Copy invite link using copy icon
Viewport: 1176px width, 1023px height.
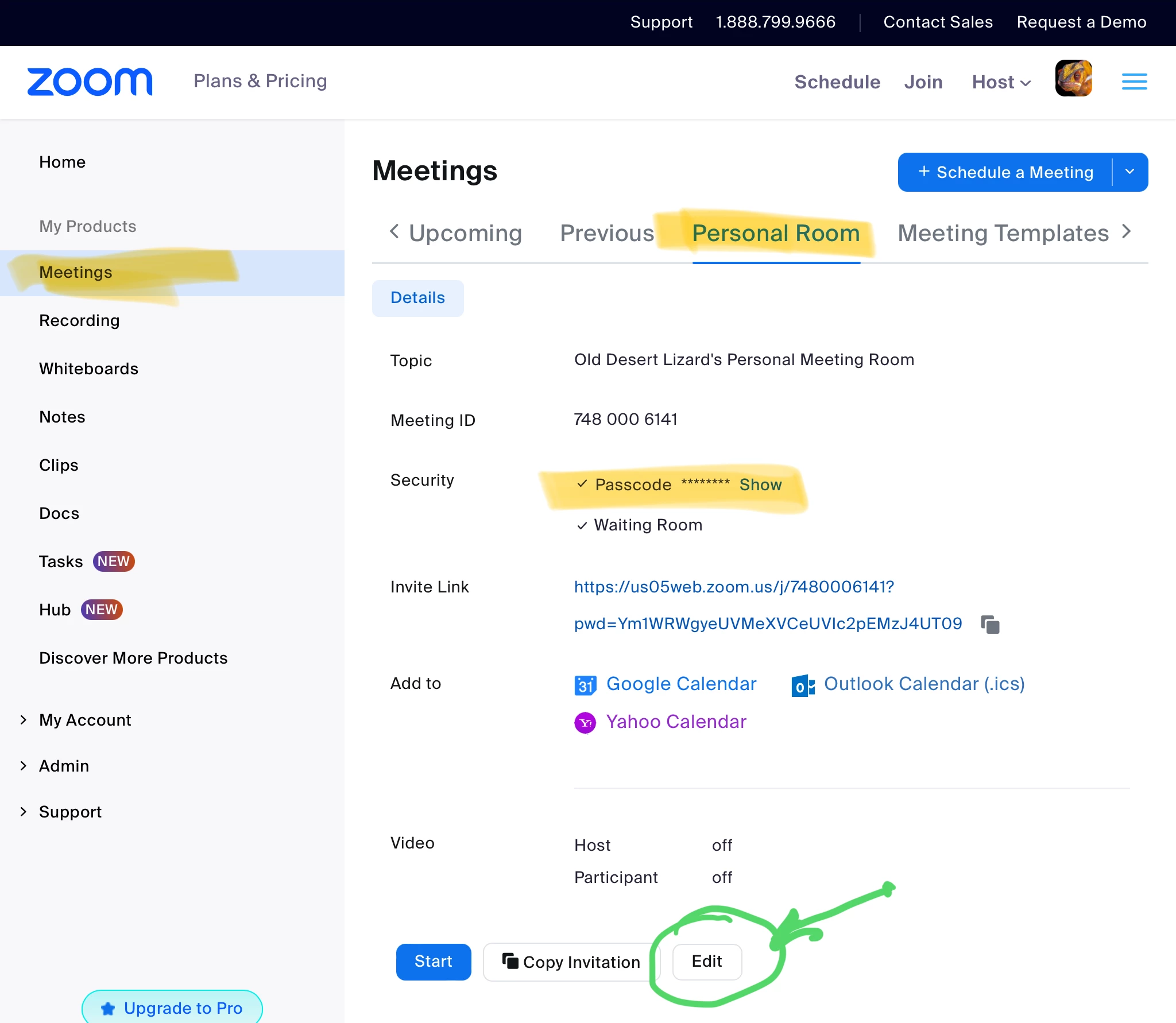pos(990,625)
